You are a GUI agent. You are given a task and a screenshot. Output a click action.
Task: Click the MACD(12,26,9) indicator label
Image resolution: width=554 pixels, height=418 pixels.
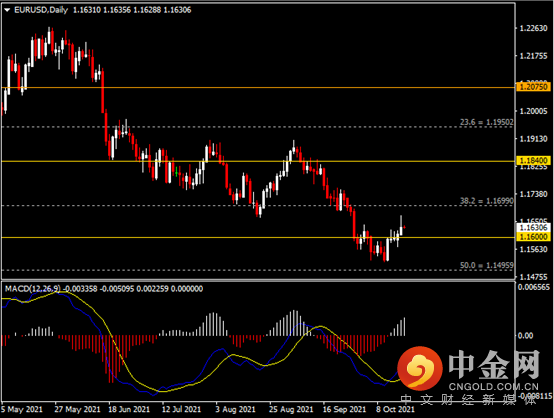33,289
